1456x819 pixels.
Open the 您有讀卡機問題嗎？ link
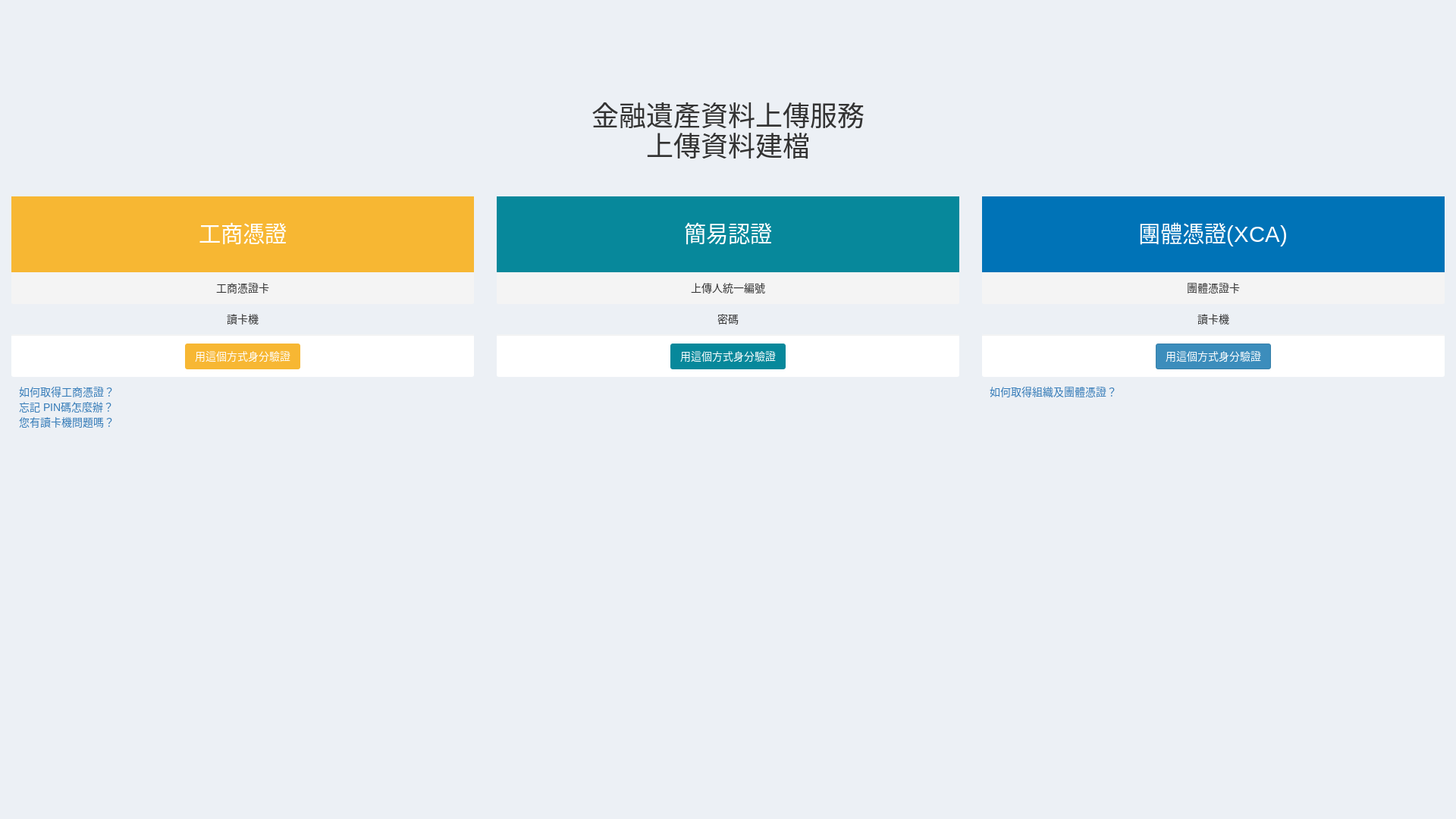66,422
